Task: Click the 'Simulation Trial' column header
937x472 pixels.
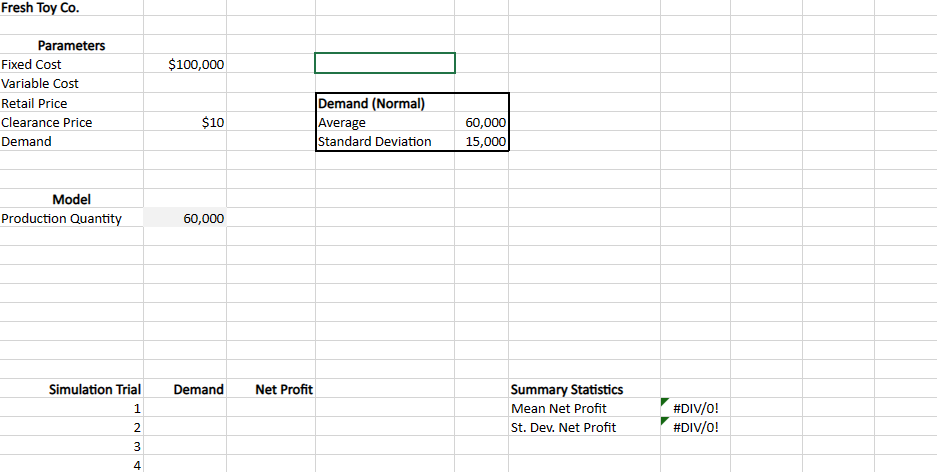Action: (72, 390)
